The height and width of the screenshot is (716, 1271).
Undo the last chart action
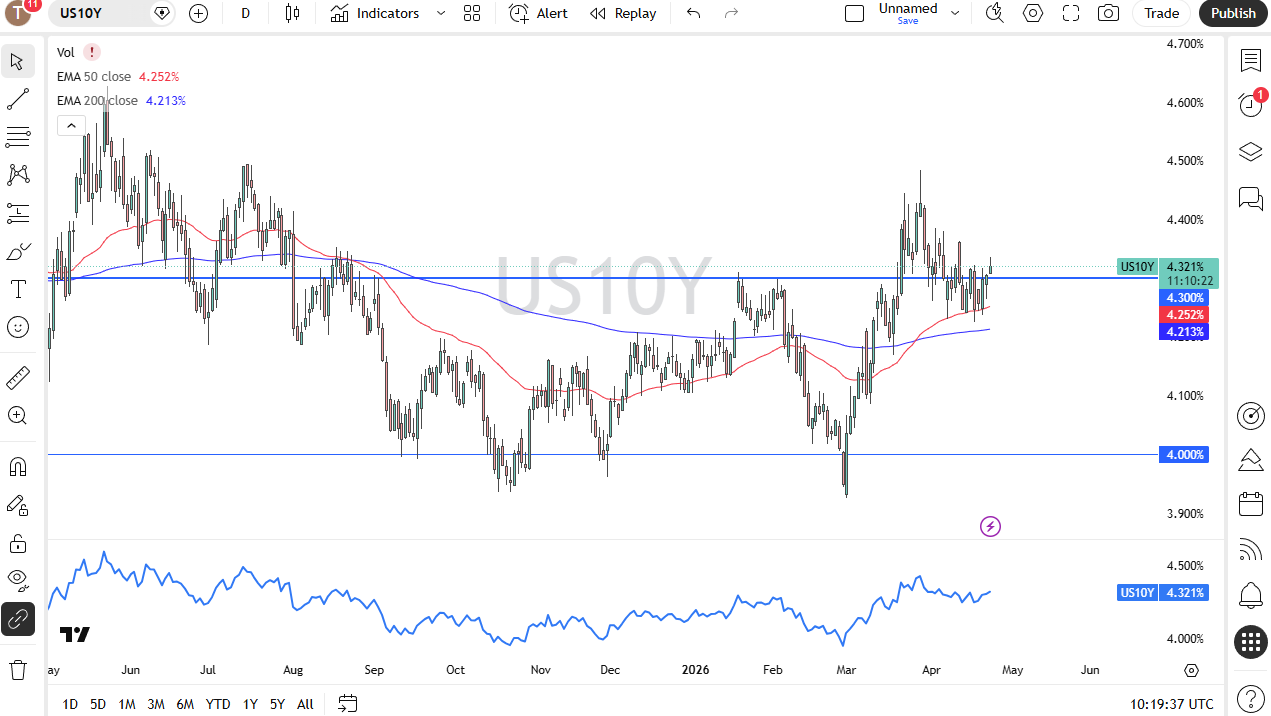tap(693, 13)
